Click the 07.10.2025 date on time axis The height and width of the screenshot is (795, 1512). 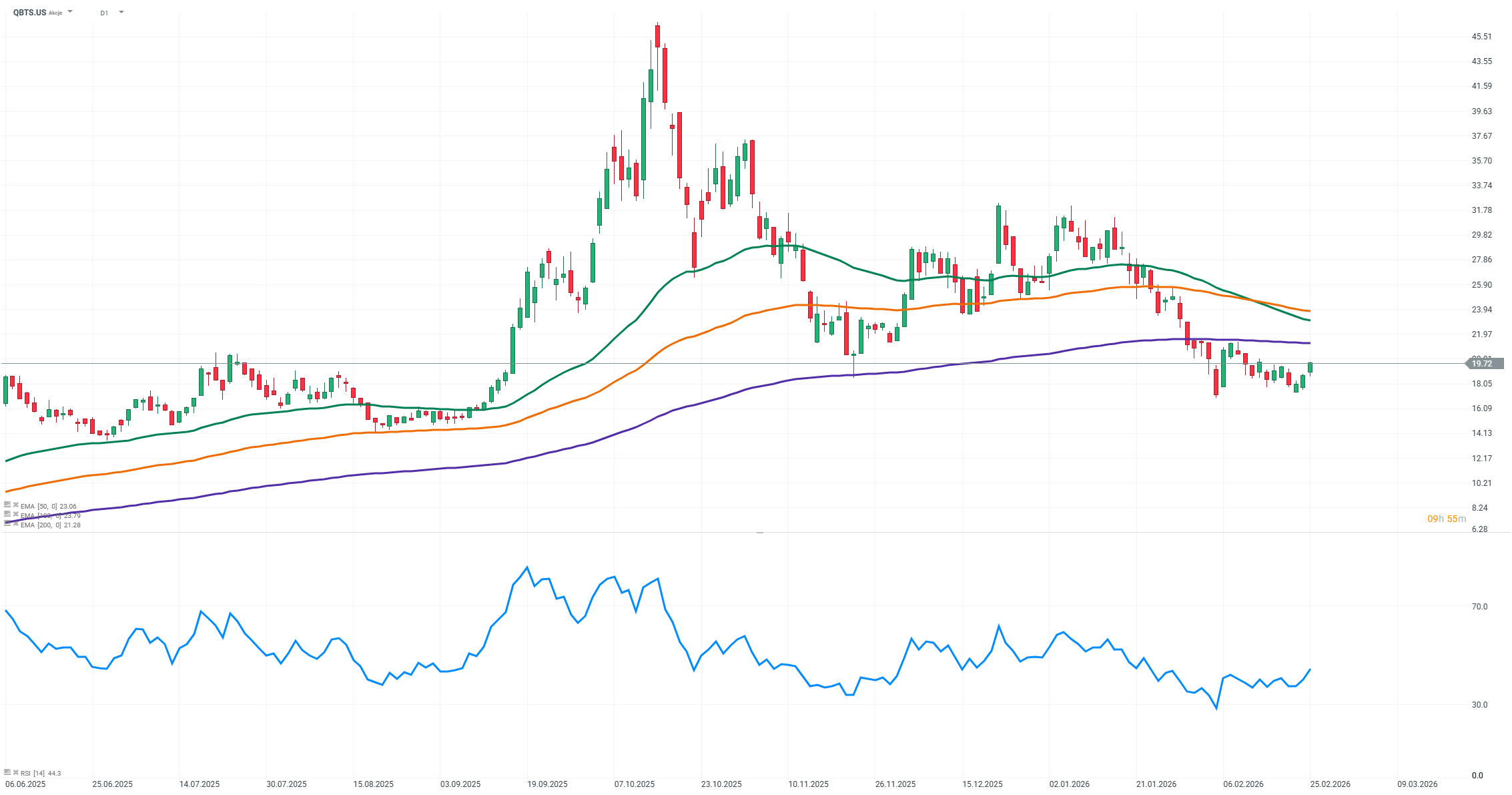(634, 784)
